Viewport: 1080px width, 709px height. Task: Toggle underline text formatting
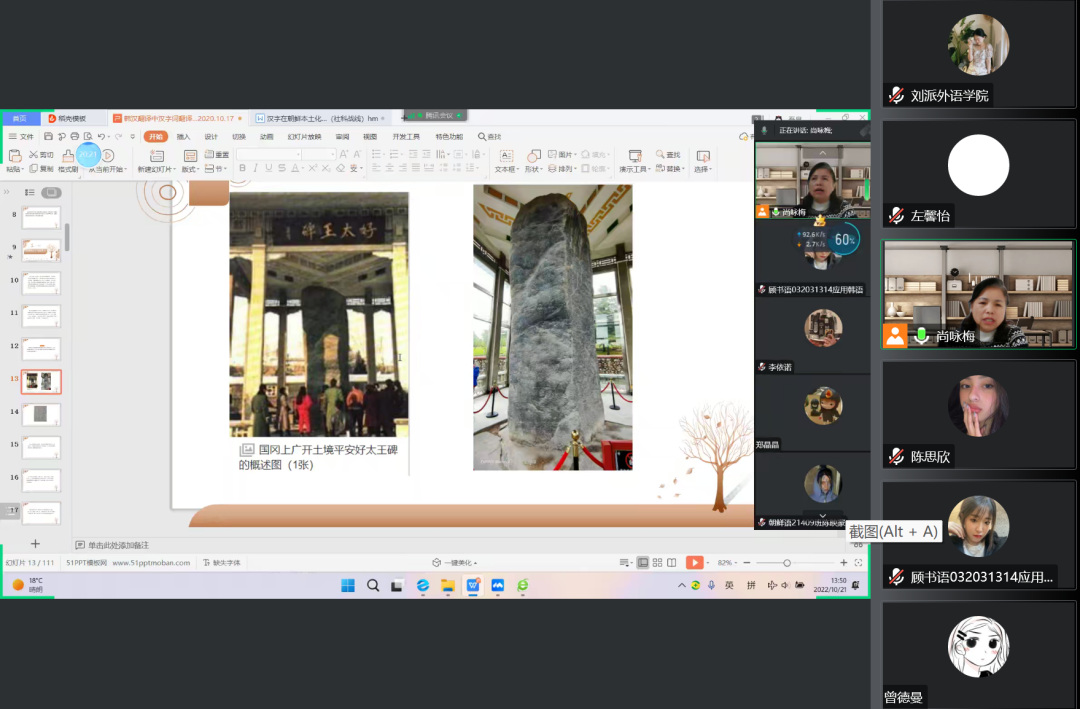point(269,169)
